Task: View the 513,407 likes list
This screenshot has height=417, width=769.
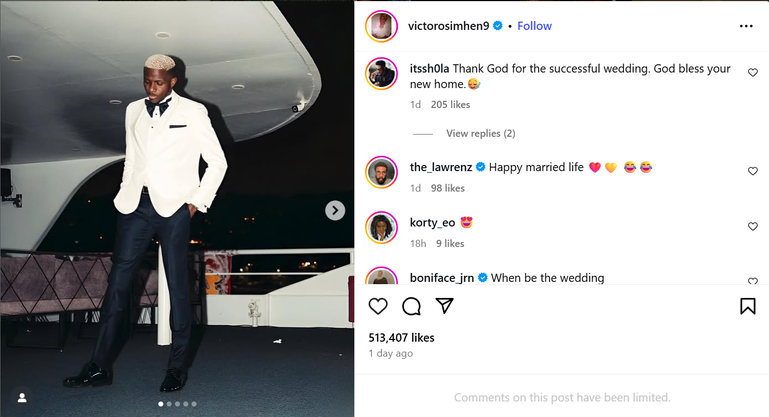Action: 402,338
